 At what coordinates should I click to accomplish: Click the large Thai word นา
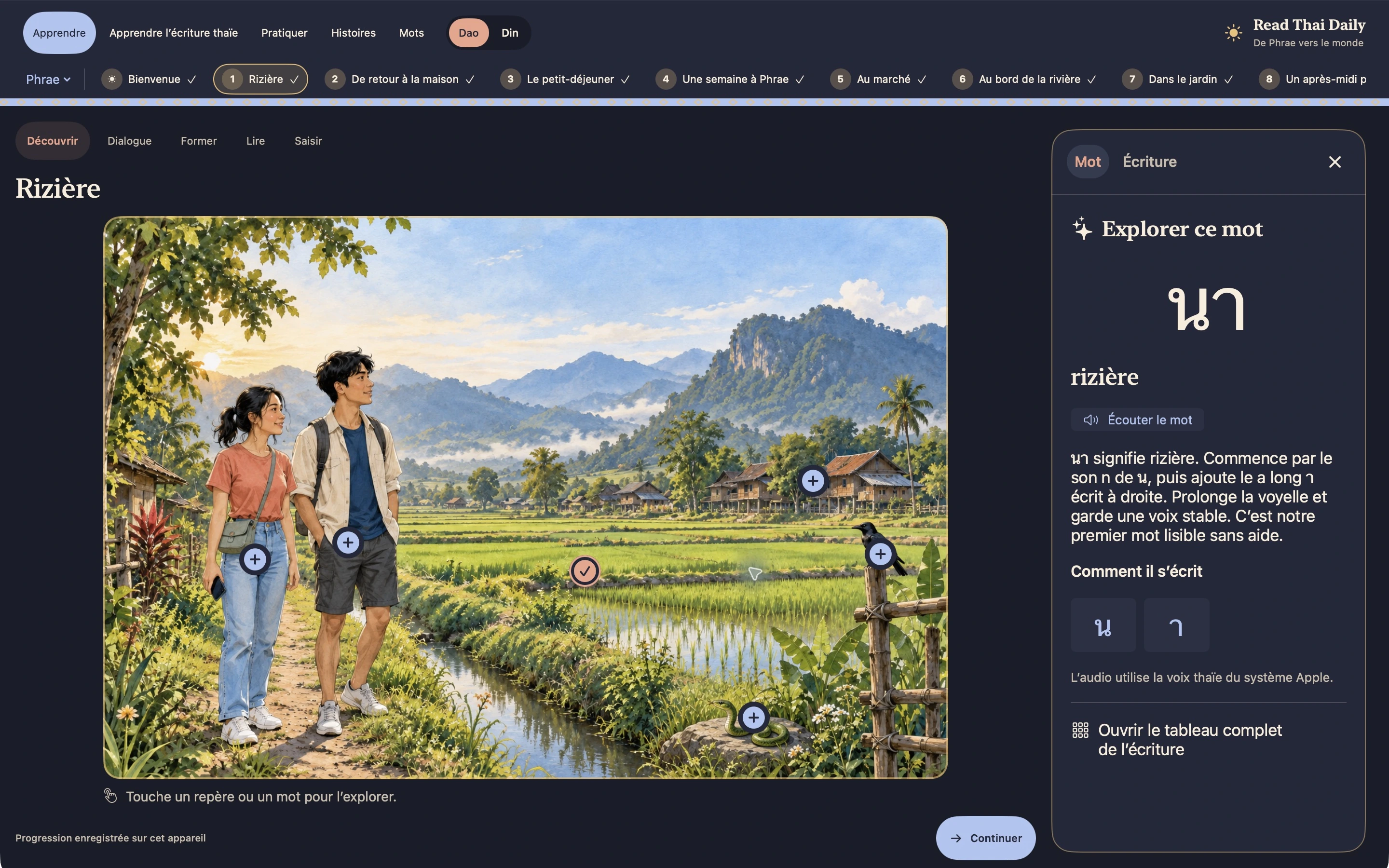coord(1206,309)
